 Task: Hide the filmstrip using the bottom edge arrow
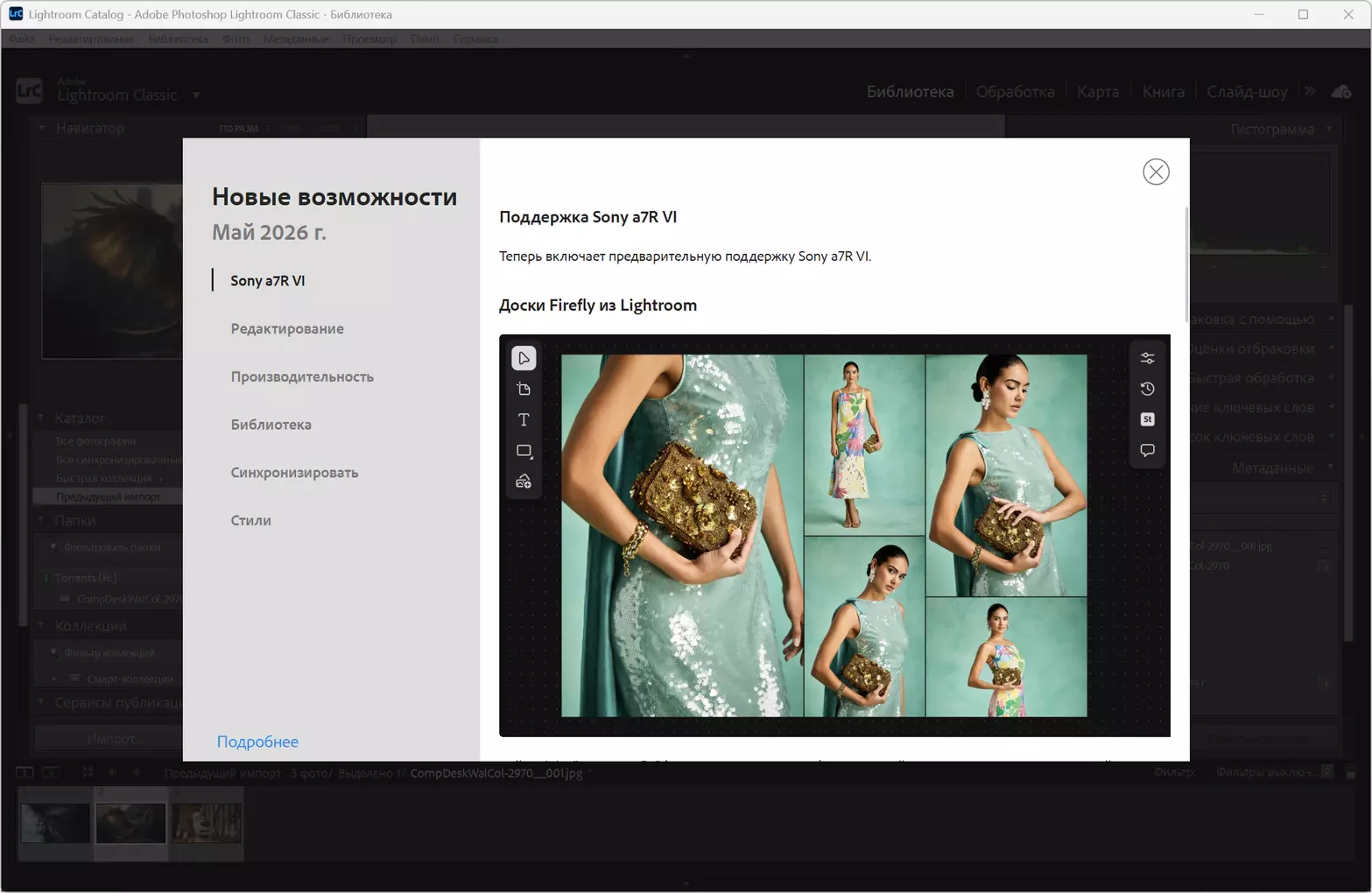tap(686, 884)
